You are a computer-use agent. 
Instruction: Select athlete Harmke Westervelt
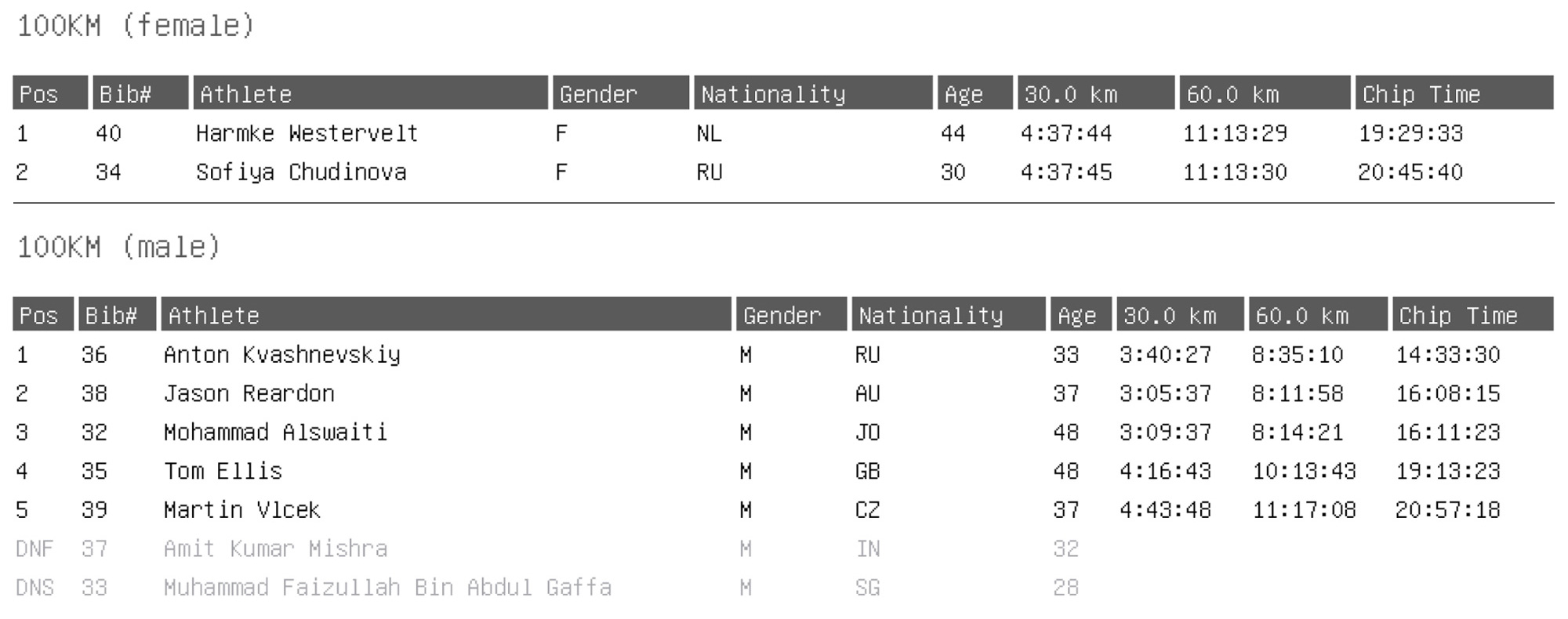tap(307, 133)
